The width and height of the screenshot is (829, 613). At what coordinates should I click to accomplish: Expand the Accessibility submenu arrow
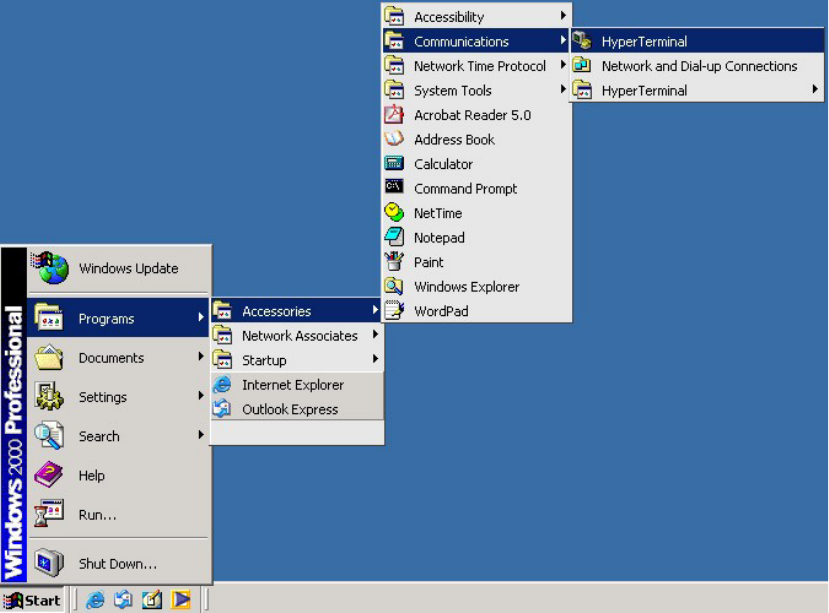(x=564, y=15)
